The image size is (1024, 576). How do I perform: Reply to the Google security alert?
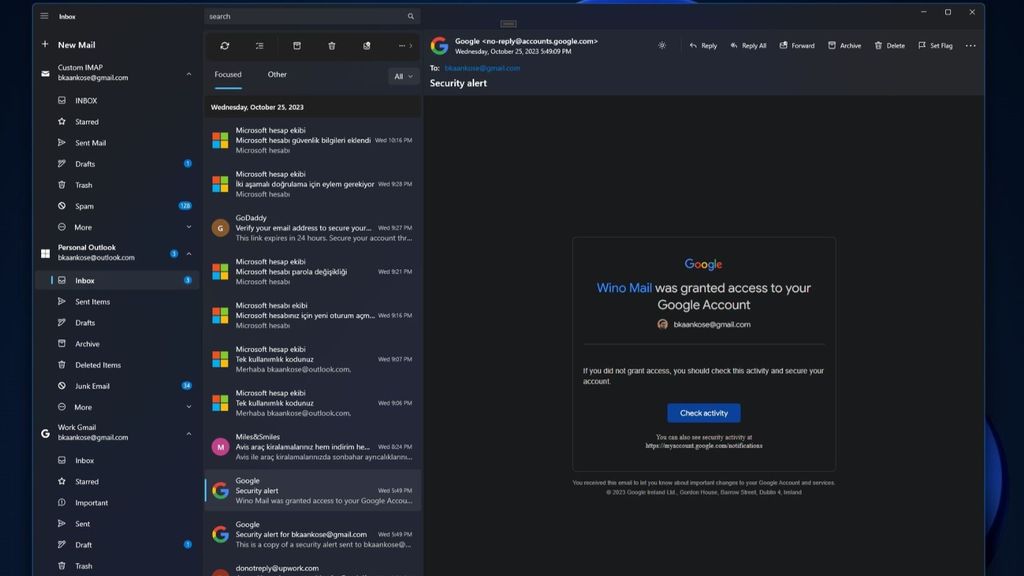pos(703,45)
